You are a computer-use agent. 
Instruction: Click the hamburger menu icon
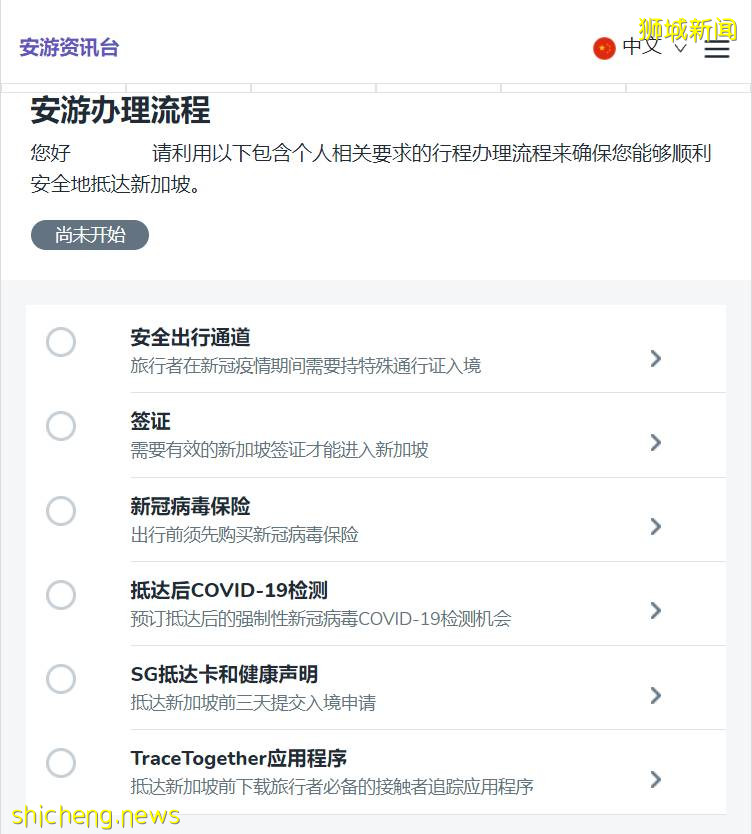coord(718,48)
